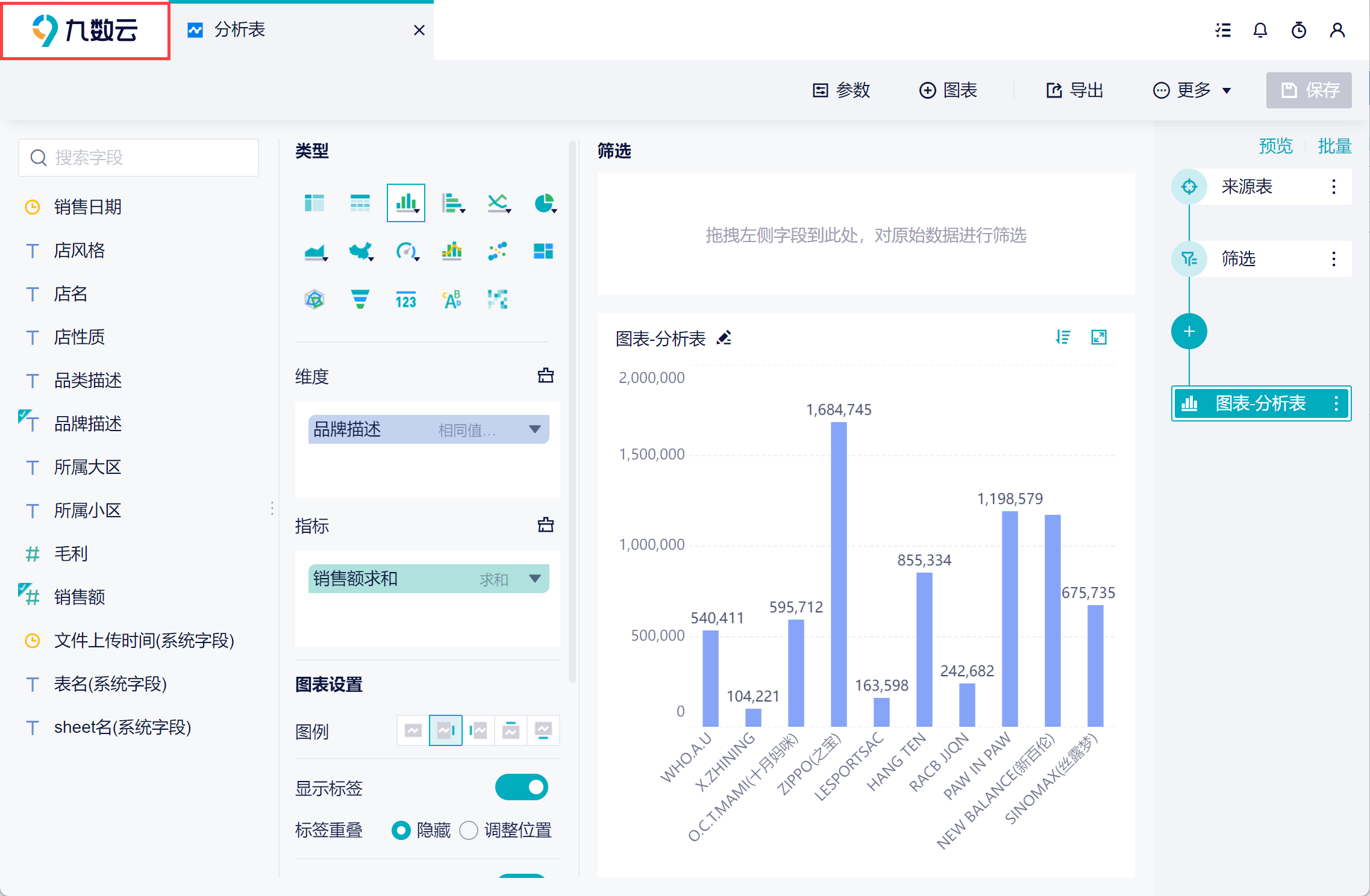Select the area chart type icon
The width and height of the screenshot is (1370, 896).
point(315,251)
